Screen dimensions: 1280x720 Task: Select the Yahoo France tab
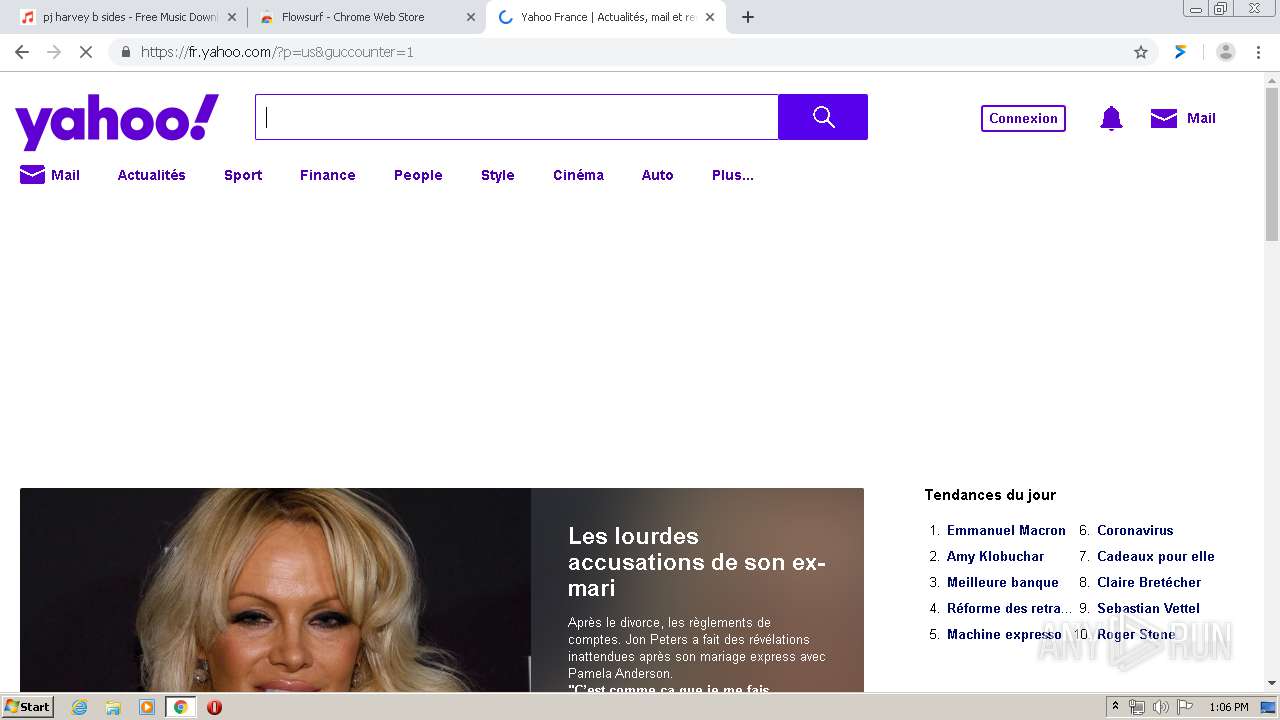[606, 17]
